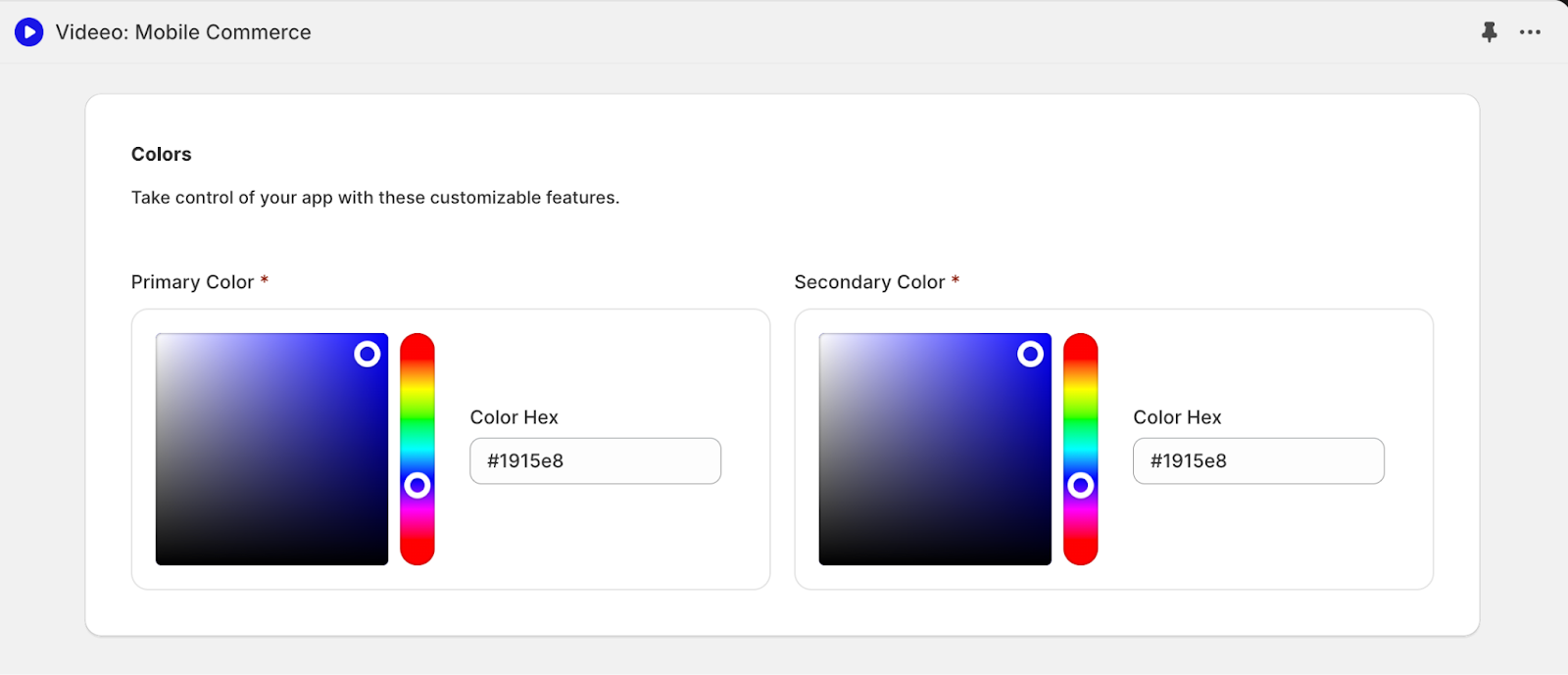Open the three-dot more options menu
This screenshot has height=675, width=1568.
click(x=1530, y=32)
